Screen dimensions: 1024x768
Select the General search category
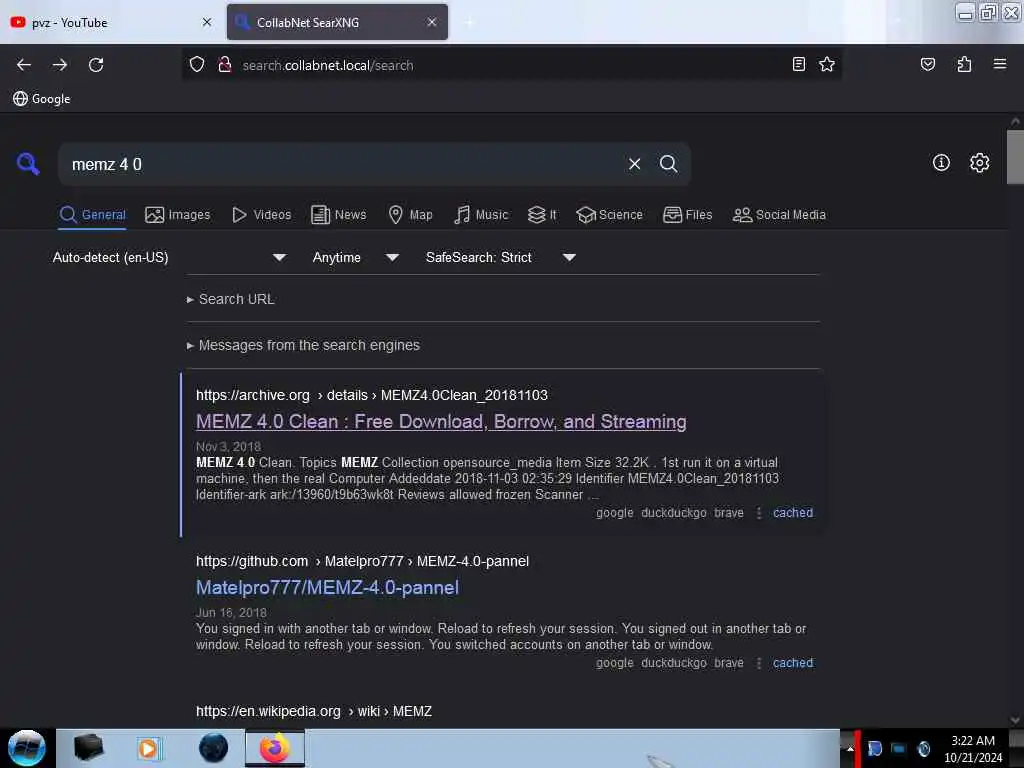(92, 215)
